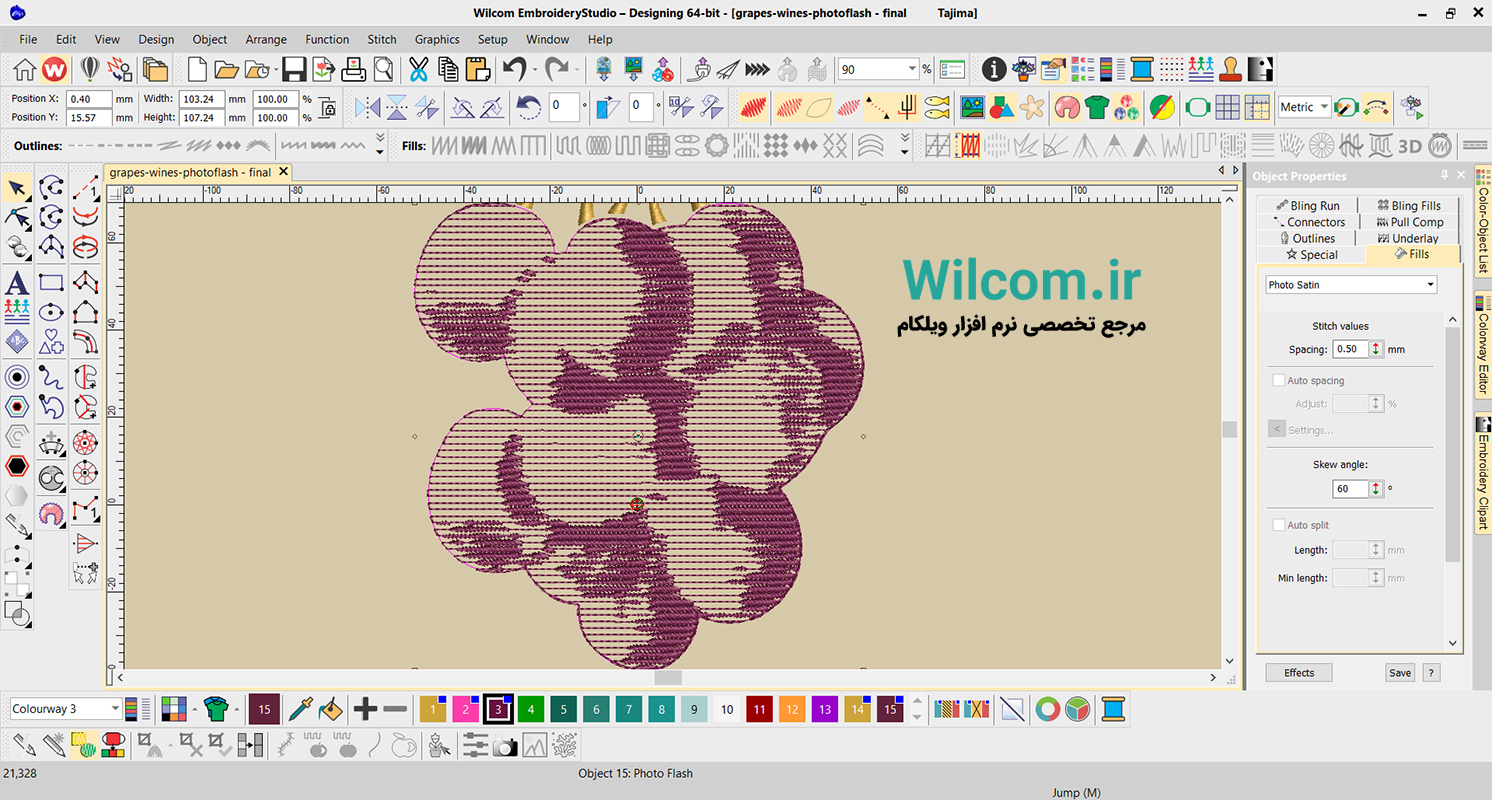Click the black rubber stamp icon
1492x800 pixels.
coord(1231,69)
